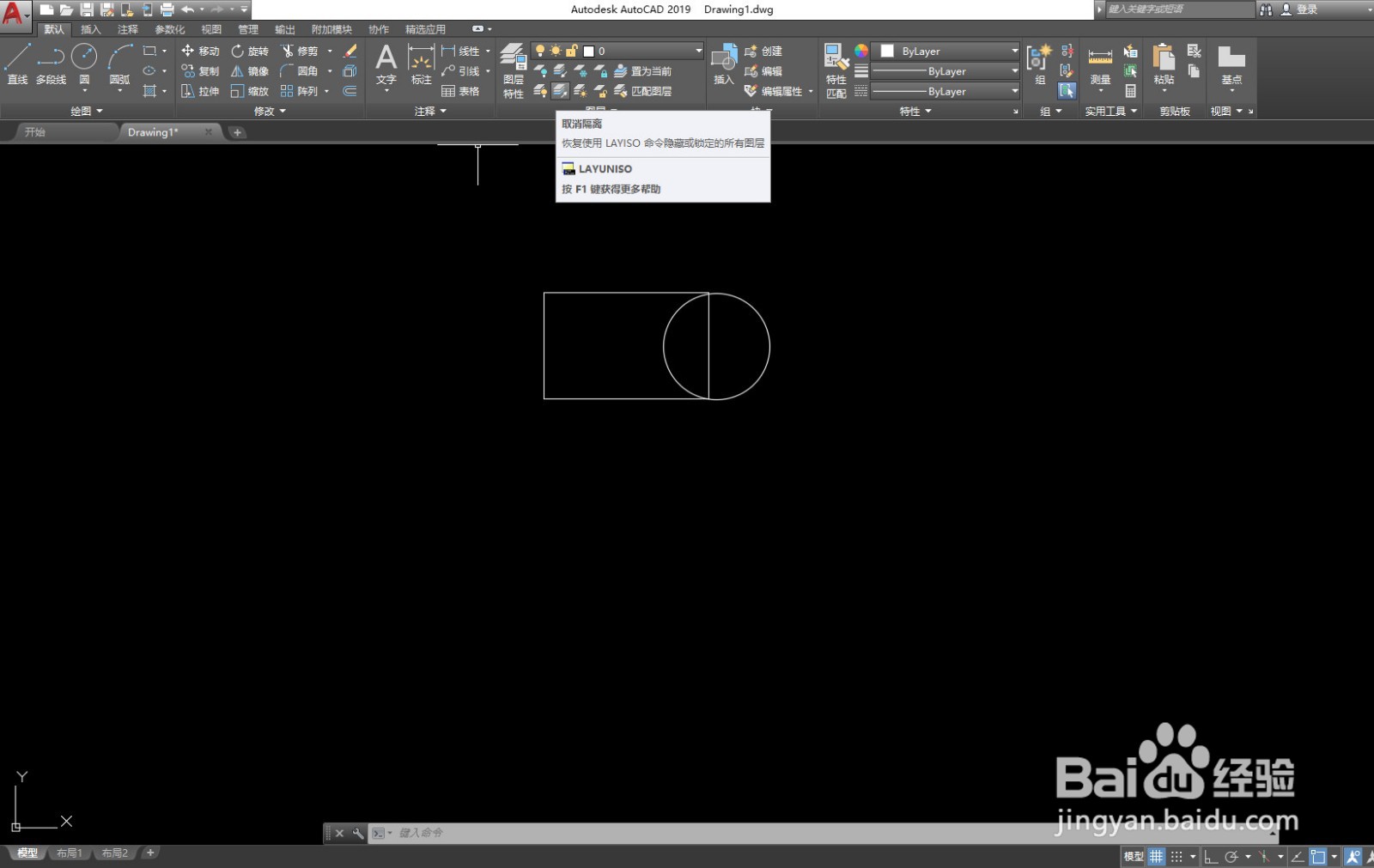1374x868 pixels.
Task: Click the Quick Calculator icon in utilities
Action: (x=1131, y=91)
